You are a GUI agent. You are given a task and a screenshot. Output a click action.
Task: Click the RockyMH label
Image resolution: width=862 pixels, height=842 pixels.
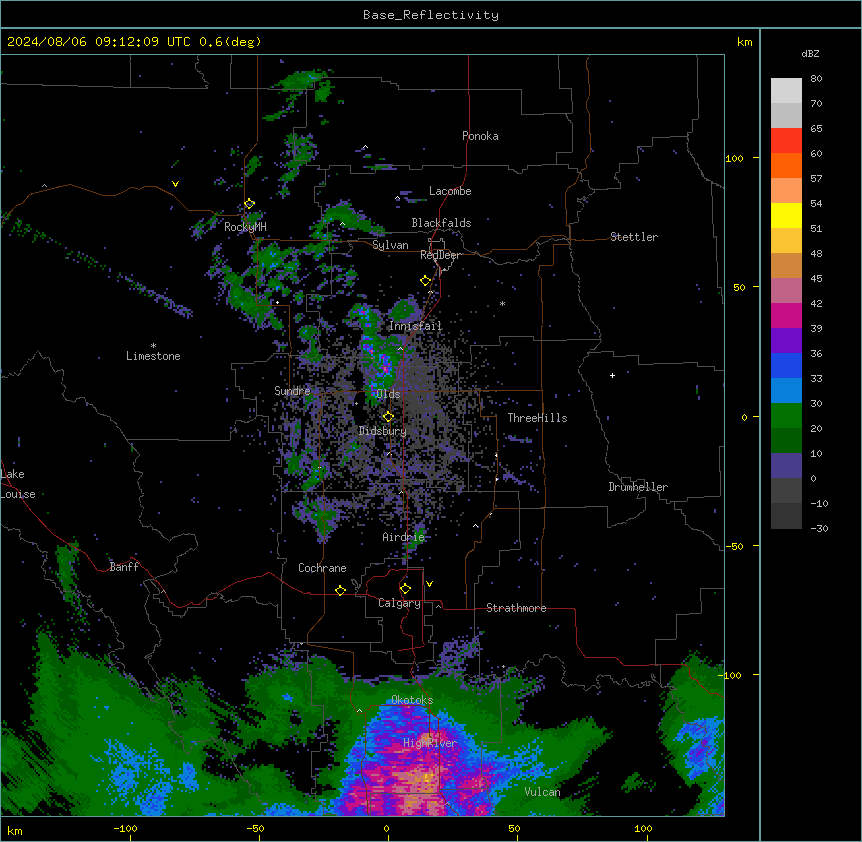tap(245, 226)
